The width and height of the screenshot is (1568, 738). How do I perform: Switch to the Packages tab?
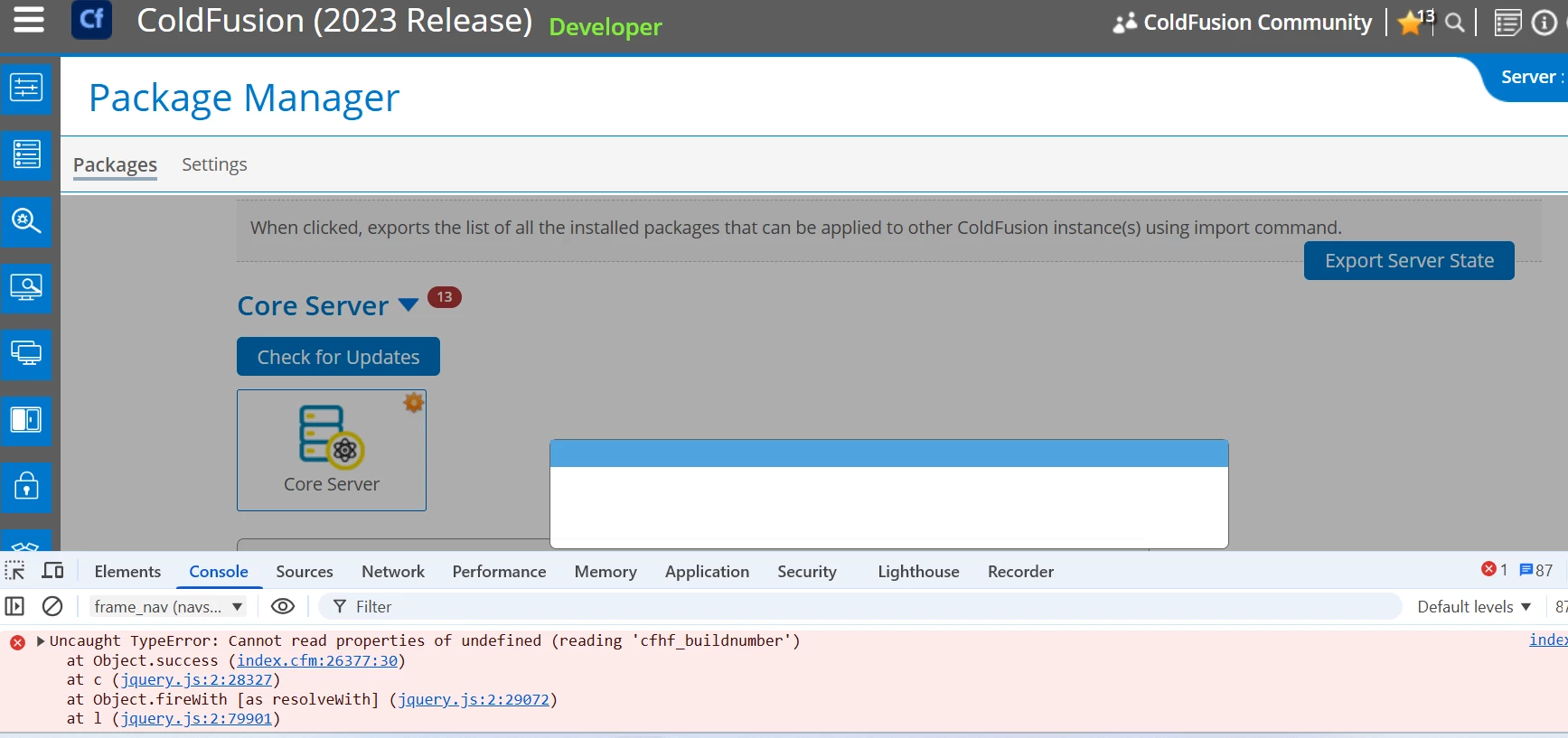[x=115, y=164]
